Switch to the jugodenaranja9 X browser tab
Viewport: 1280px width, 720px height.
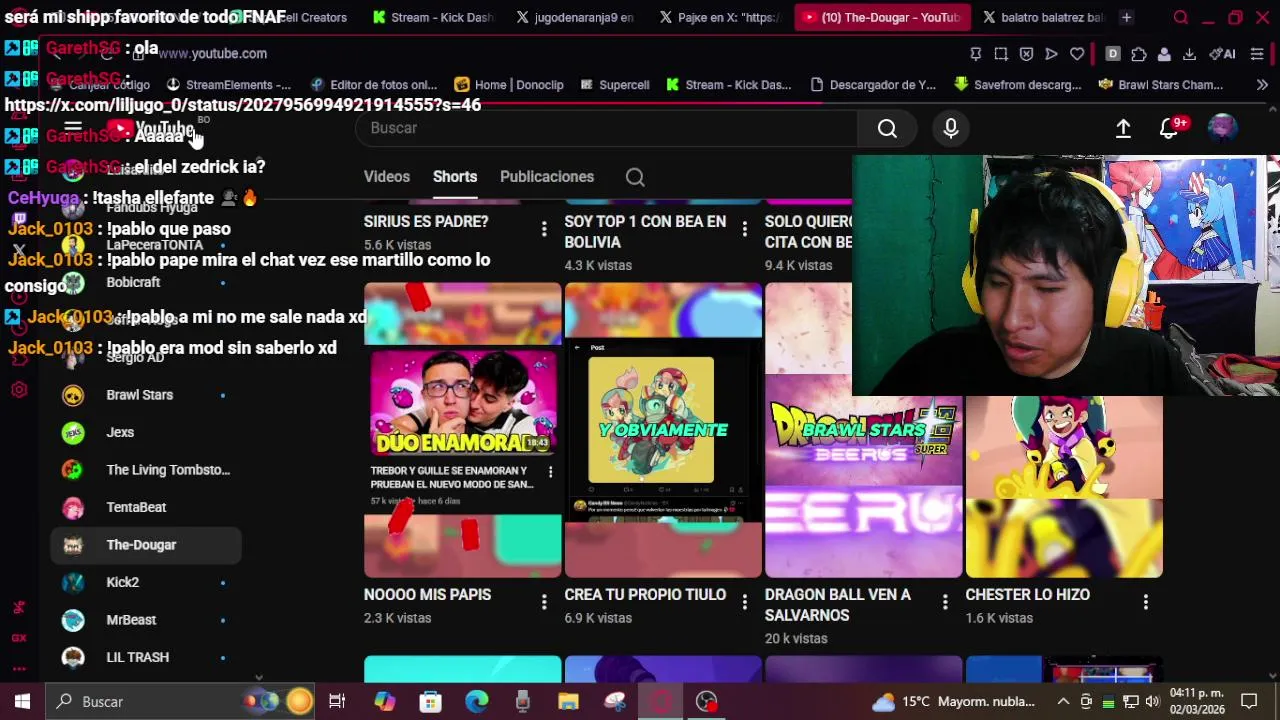pos(574,17)
